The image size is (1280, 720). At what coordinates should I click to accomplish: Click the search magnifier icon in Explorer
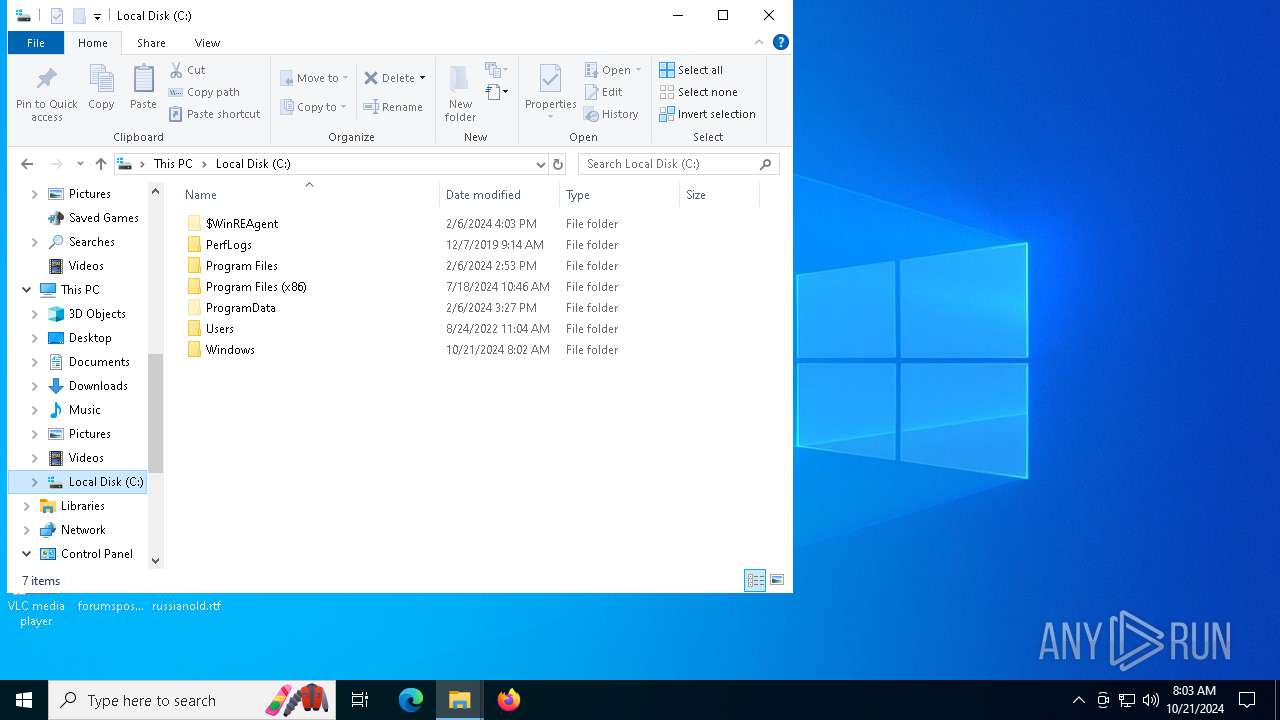[766, 164]
